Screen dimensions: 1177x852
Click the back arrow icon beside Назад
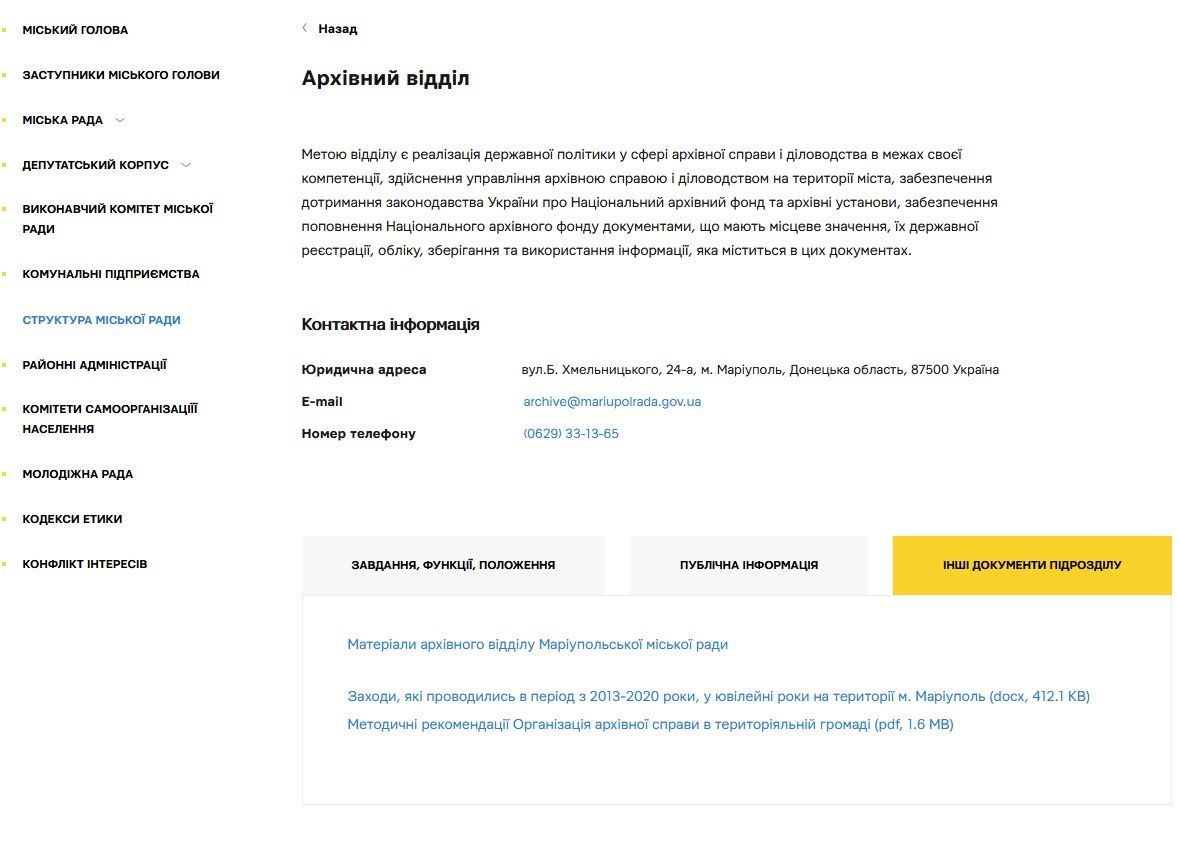(x=304, y=29)
